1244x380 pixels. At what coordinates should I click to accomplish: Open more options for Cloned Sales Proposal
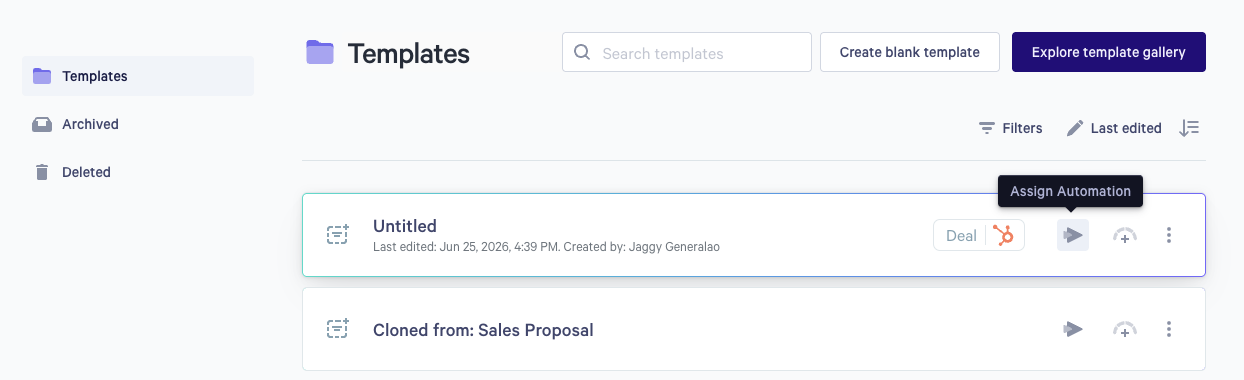tap(1169, 329)
